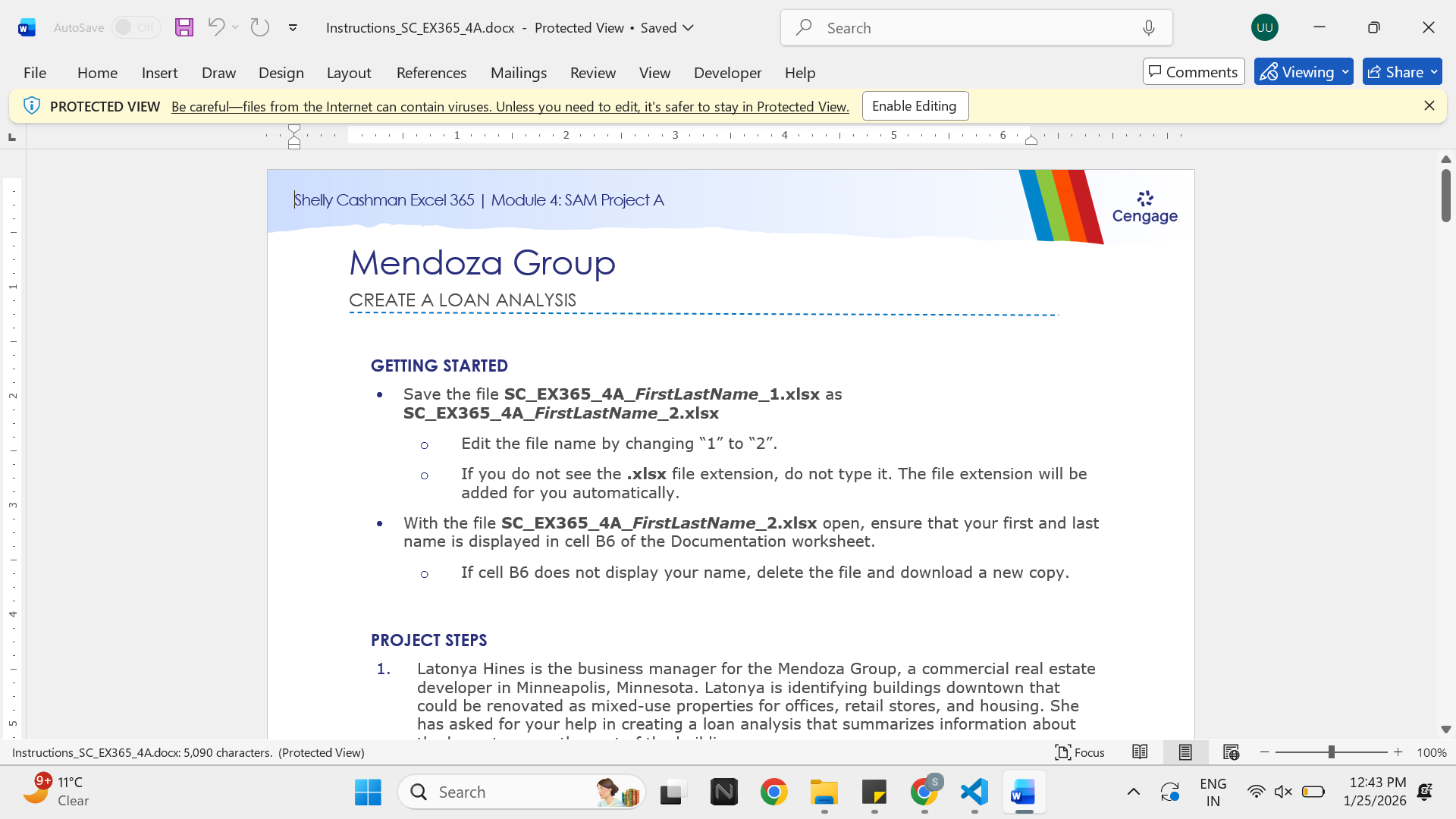Expand the Undo history dropdown

click(235, 27)
